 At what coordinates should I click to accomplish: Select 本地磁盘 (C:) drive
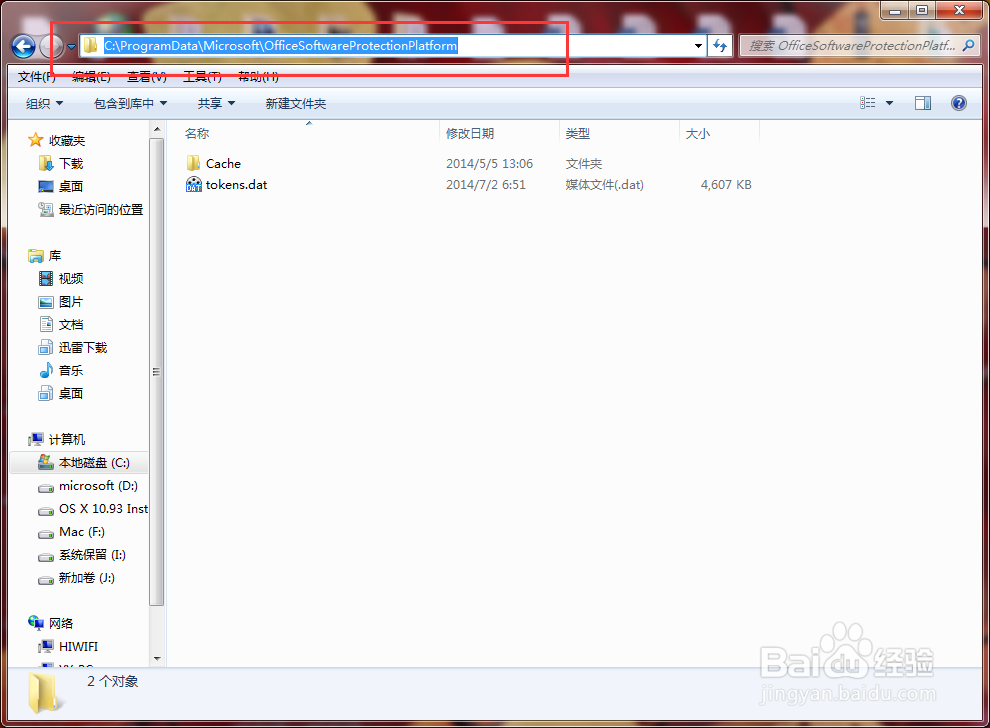point(94,463)
